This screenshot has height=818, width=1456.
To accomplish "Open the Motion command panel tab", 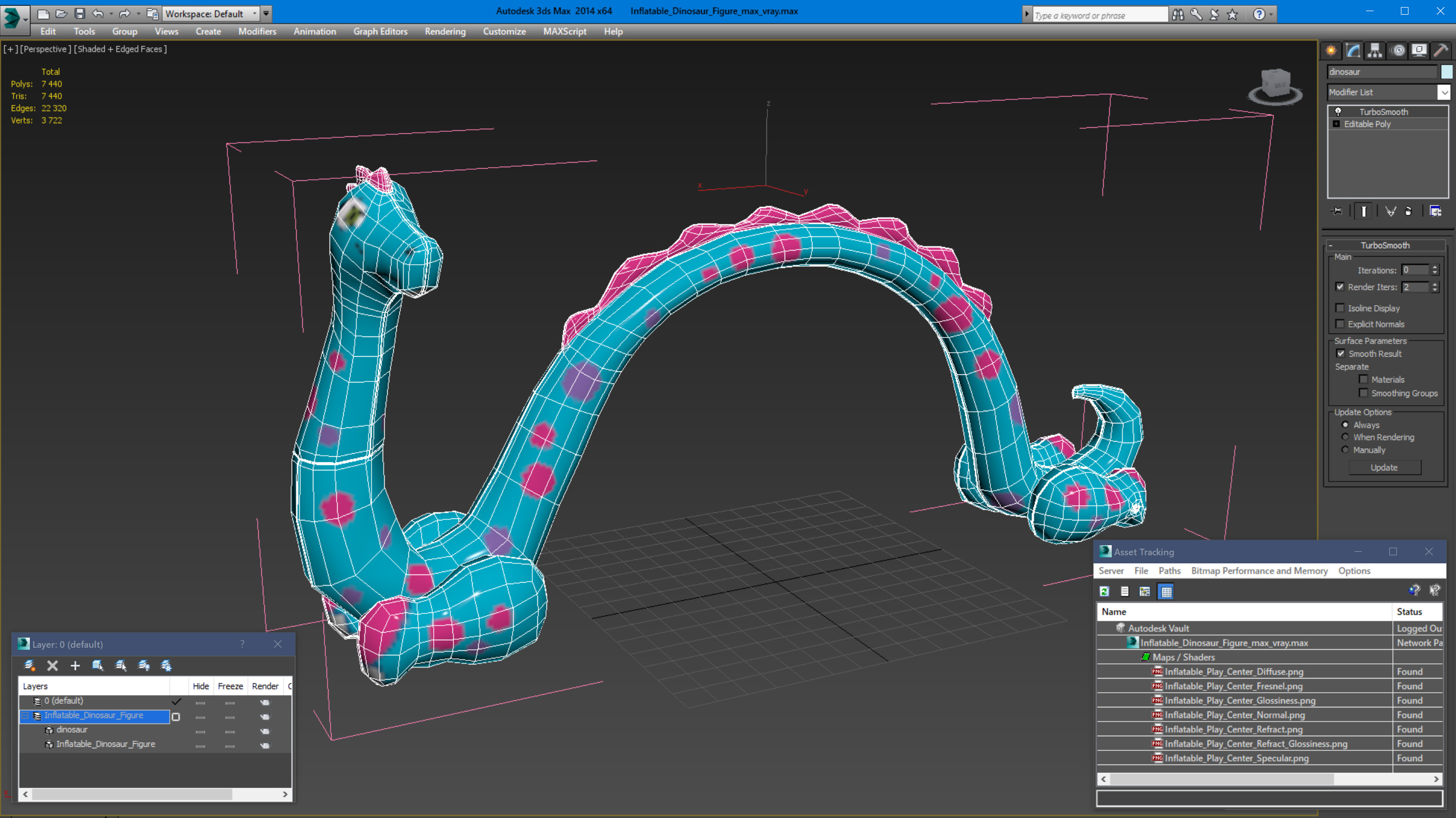I will pos(1398,51).
